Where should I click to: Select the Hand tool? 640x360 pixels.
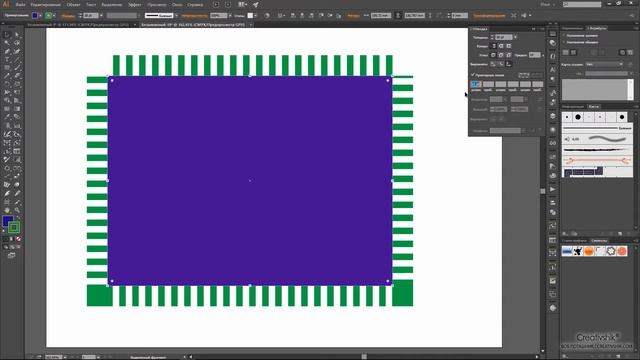[7, 210]
